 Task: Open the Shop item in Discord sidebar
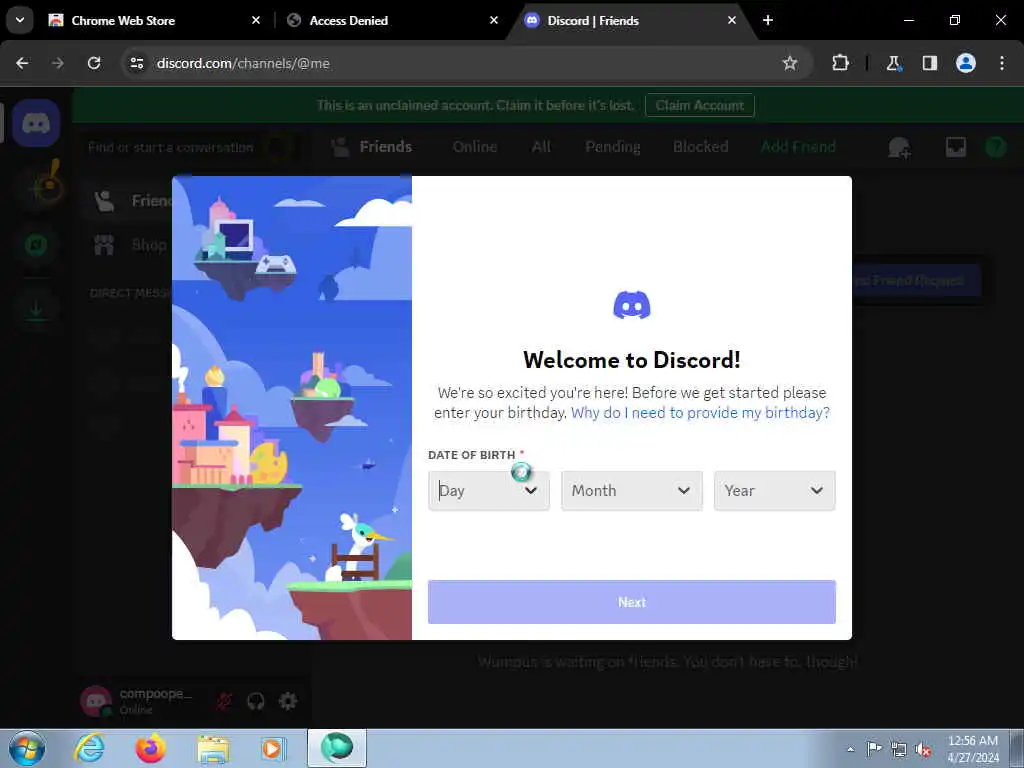tap(149, 245)
